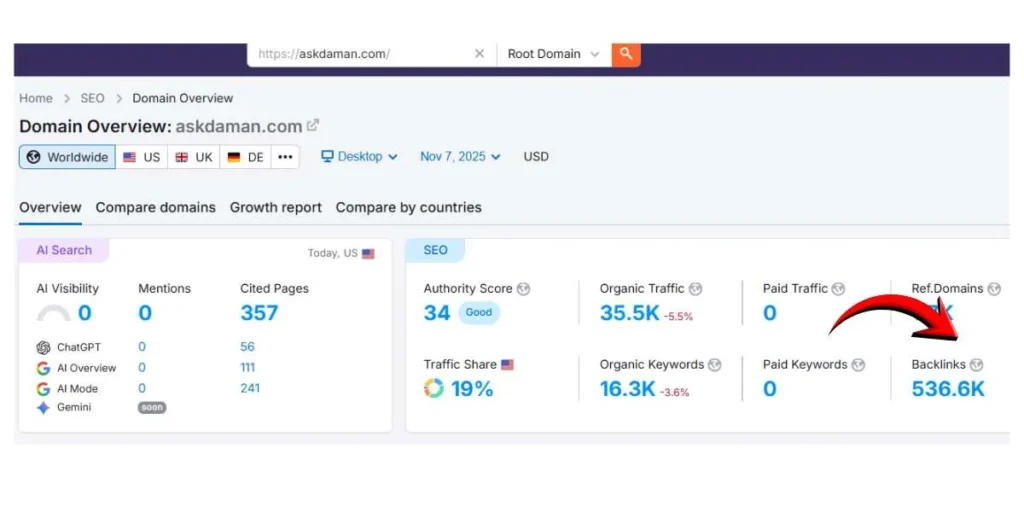The height and width of the screenshot is (512, 1024).
Task: Click the Organic Keywords info icon
Action: click(x=715, y=365)
